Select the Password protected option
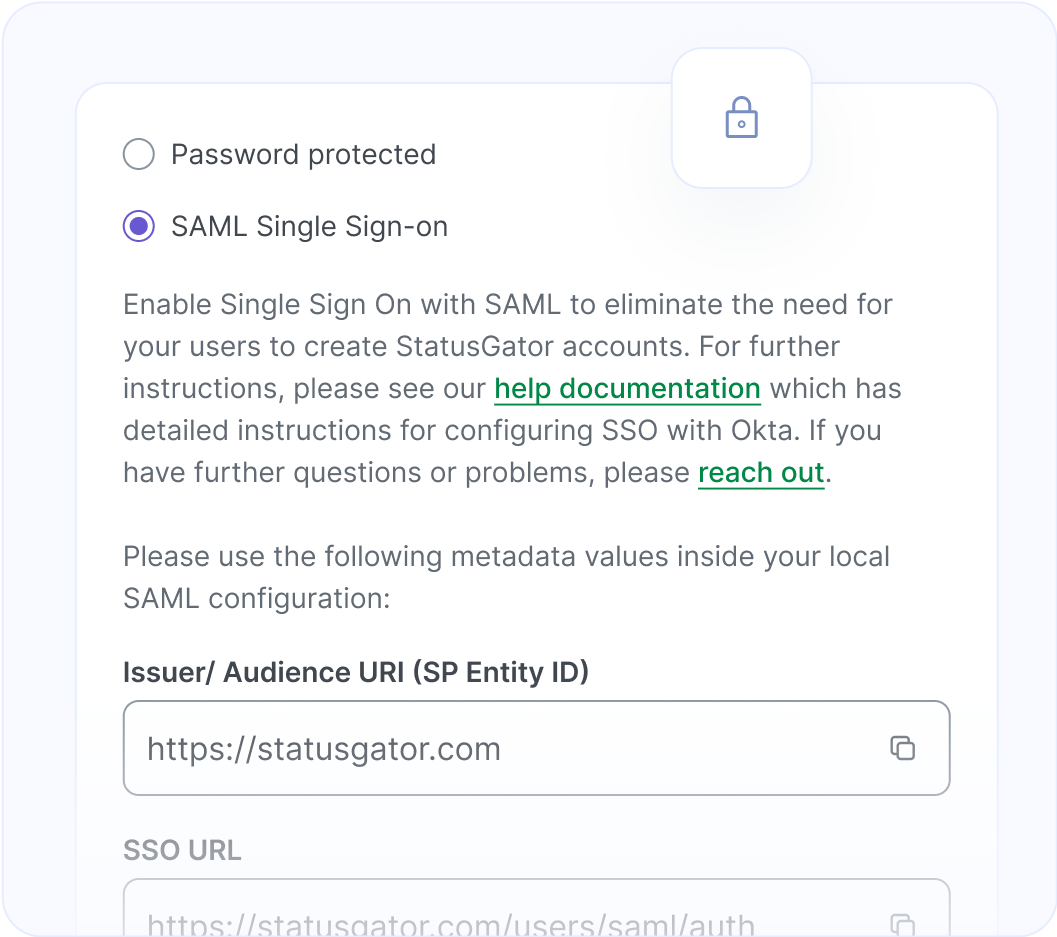This screenshot has width=1057, height=937. coord(138,154)
